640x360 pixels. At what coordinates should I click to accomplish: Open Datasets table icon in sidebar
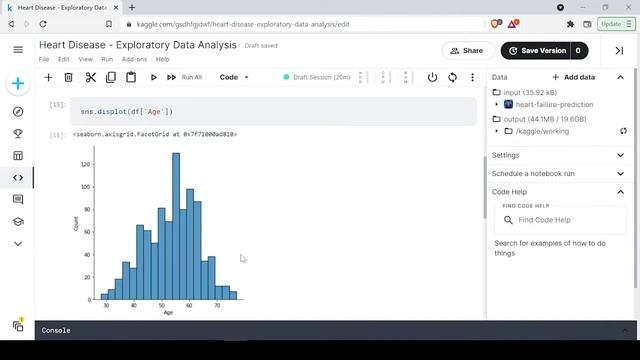[18, 156]
